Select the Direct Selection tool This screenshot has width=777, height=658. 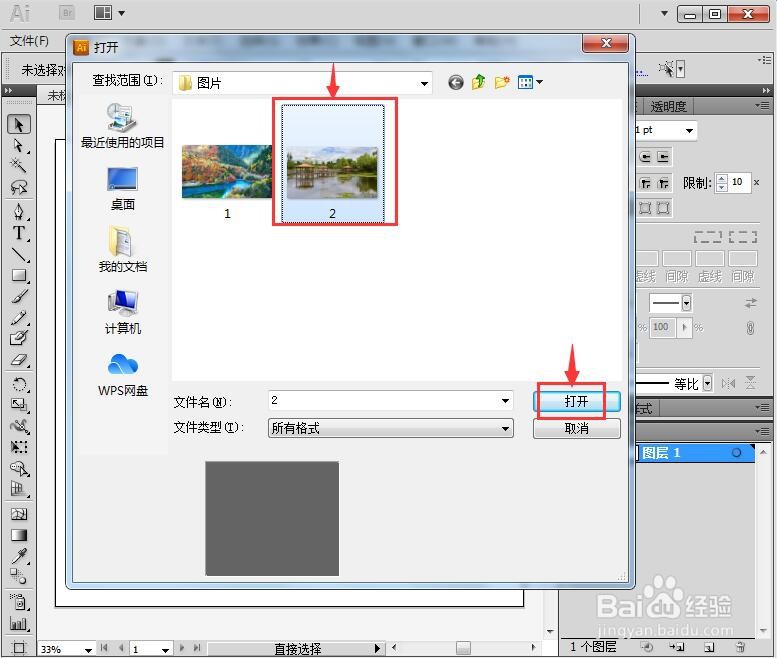(x=19, y=146)
